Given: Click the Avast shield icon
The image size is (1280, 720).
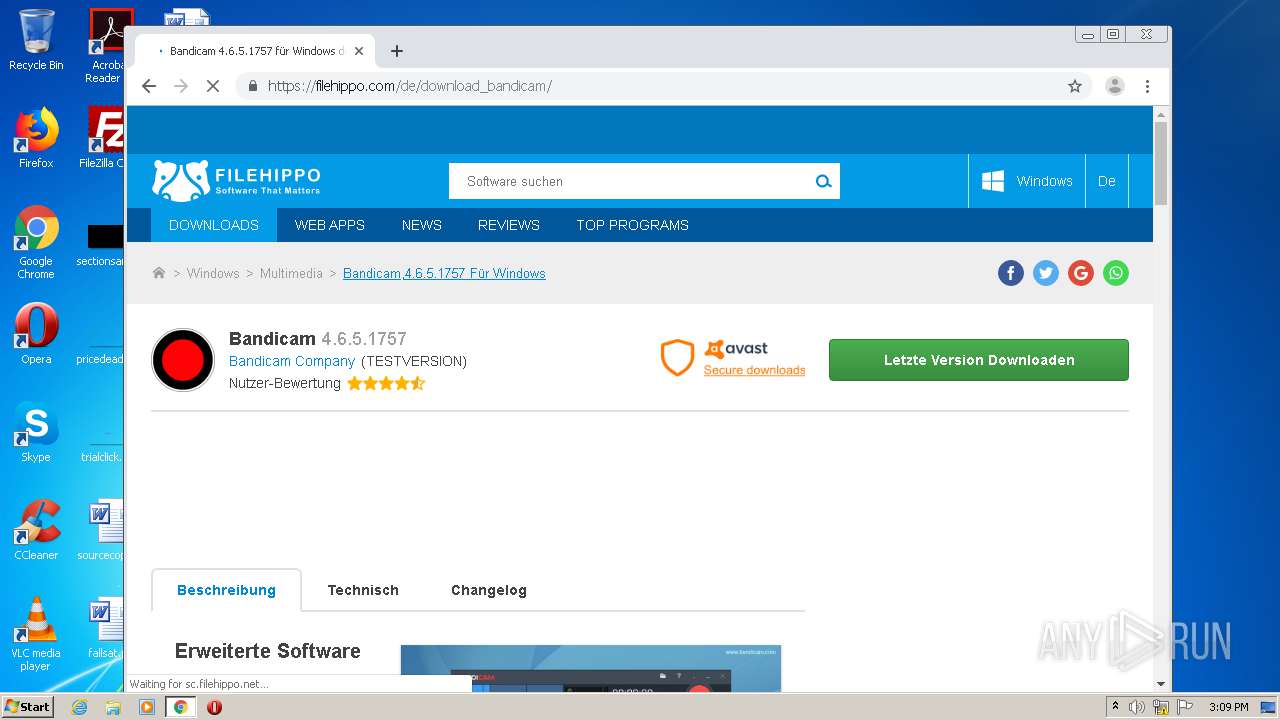Looking at the screenshot, I should (x=677, y=358).
